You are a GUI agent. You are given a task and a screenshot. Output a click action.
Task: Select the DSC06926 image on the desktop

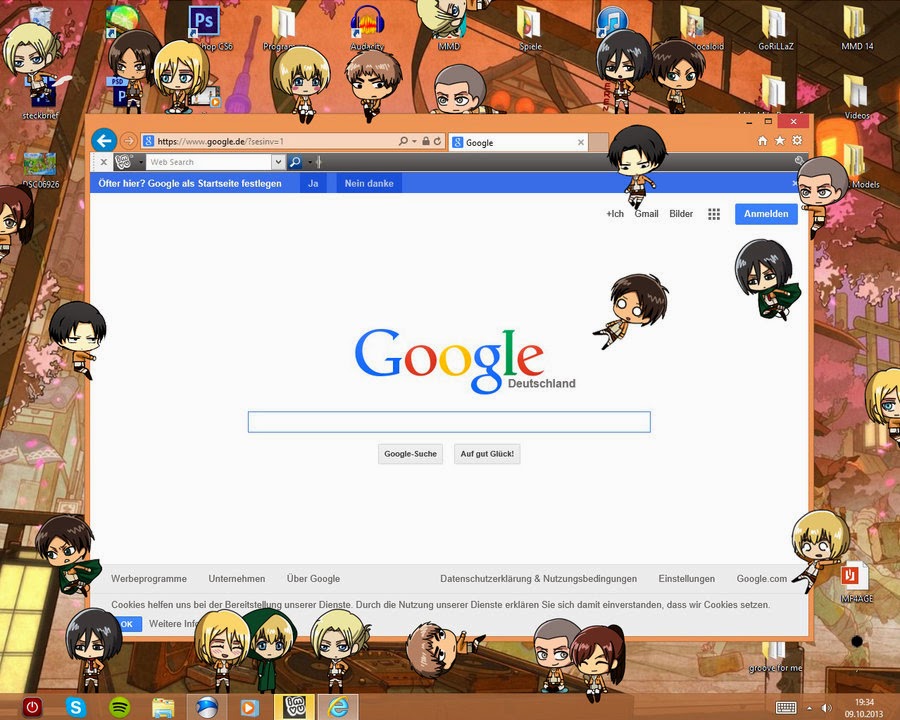(x=40, y=169)
